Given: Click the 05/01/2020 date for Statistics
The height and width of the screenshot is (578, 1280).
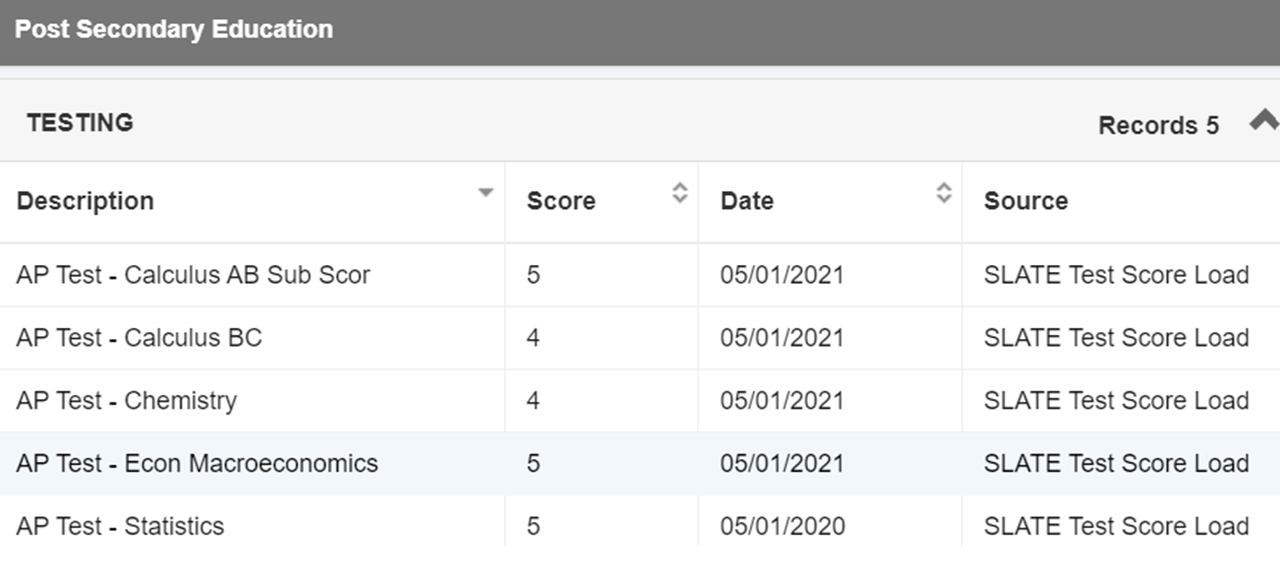Looking at the screenshot, I should click(x=782, y=526).
